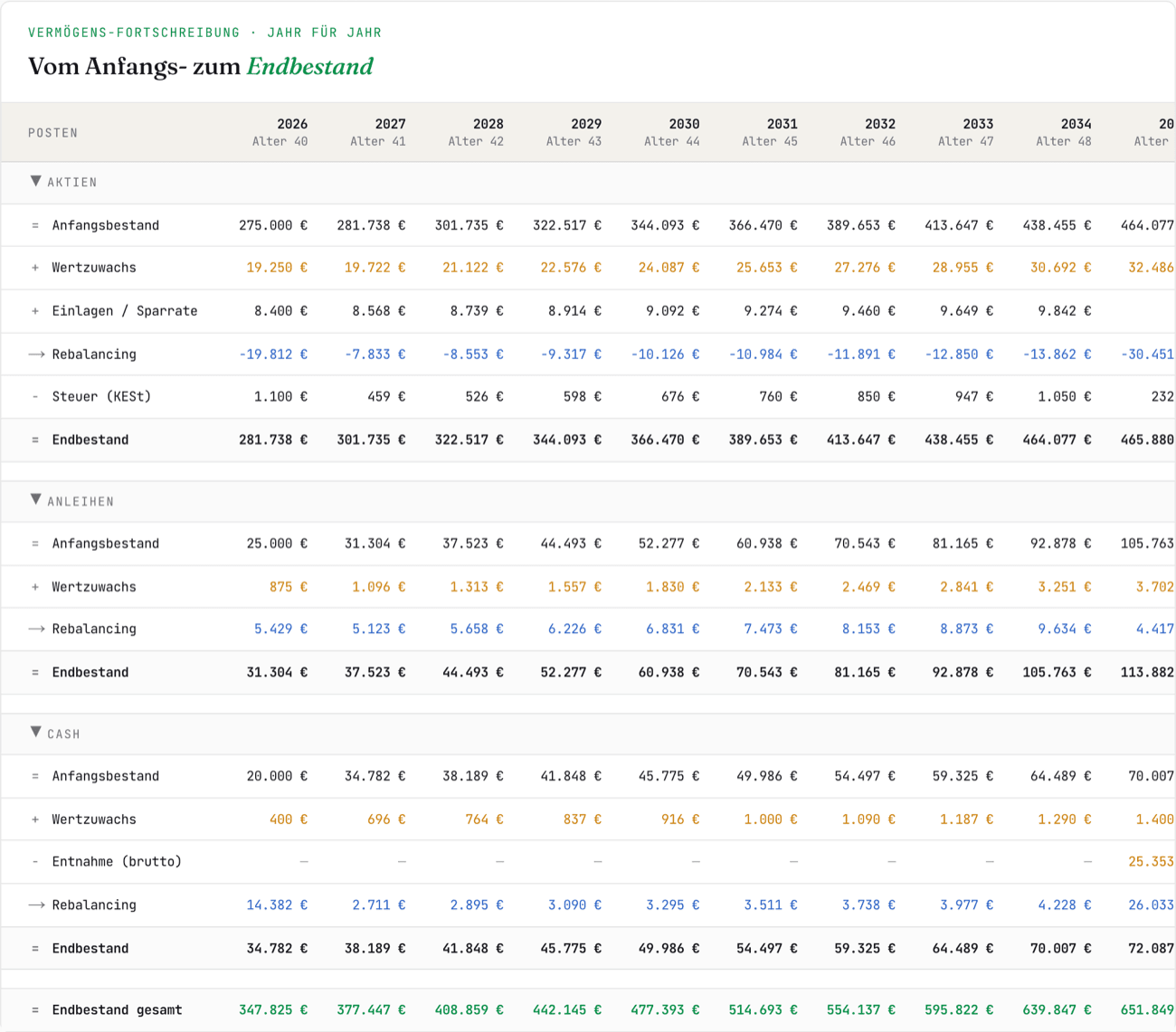Select Cash Rebalancing 4.228 € for 2034
1176x1032 pixels.
click(x=1064, y=904)
